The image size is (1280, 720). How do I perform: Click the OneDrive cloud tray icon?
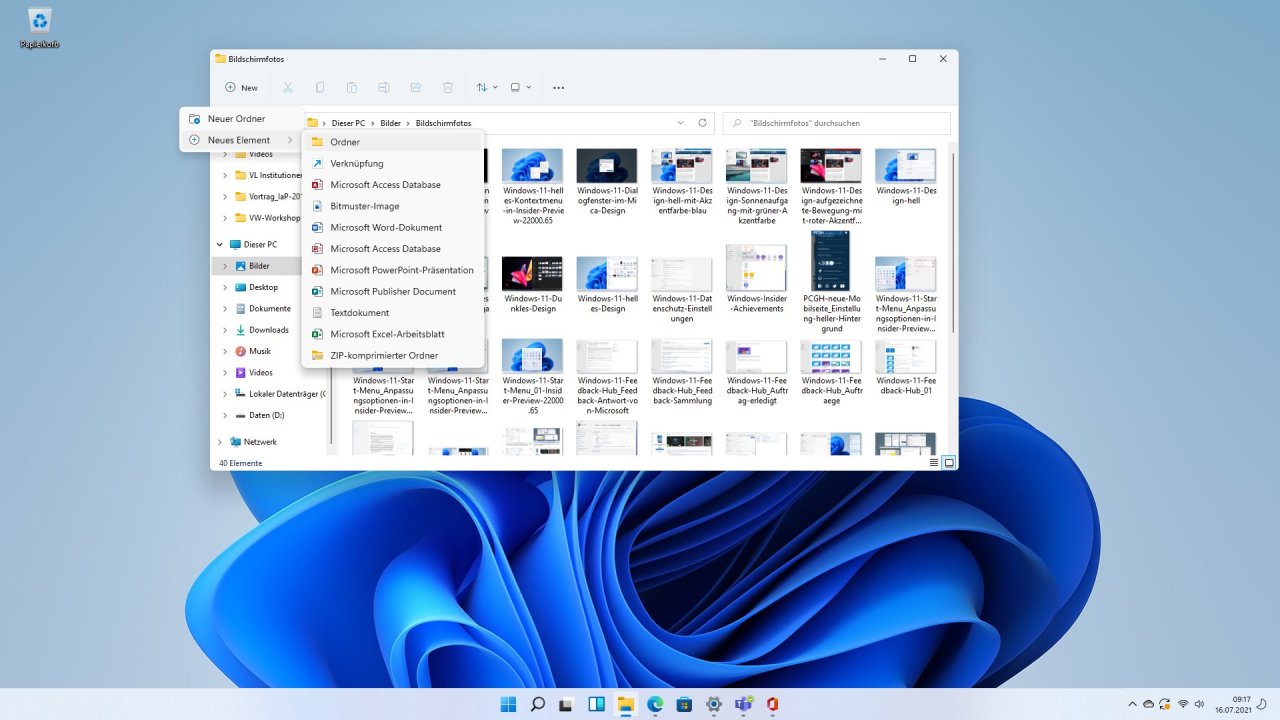click(x=1149, y=704)
